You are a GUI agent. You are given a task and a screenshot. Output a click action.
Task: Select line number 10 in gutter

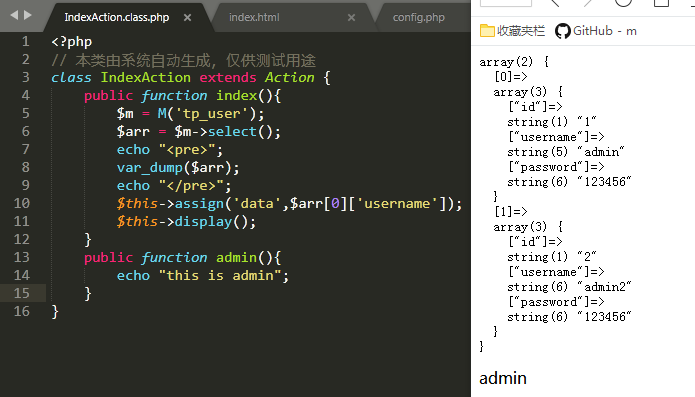22,203
